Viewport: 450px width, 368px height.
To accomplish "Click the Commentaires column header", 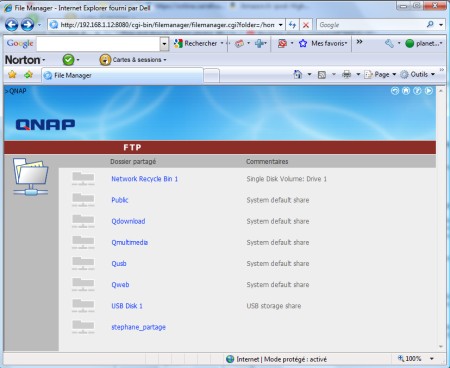I will click(267, 161).
